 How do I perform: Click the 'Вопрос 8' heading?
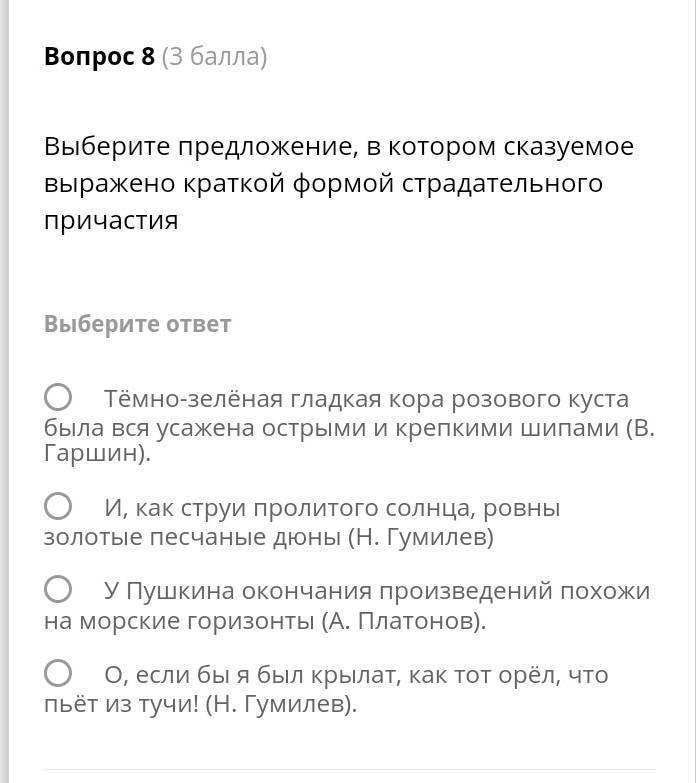[99, 57]
